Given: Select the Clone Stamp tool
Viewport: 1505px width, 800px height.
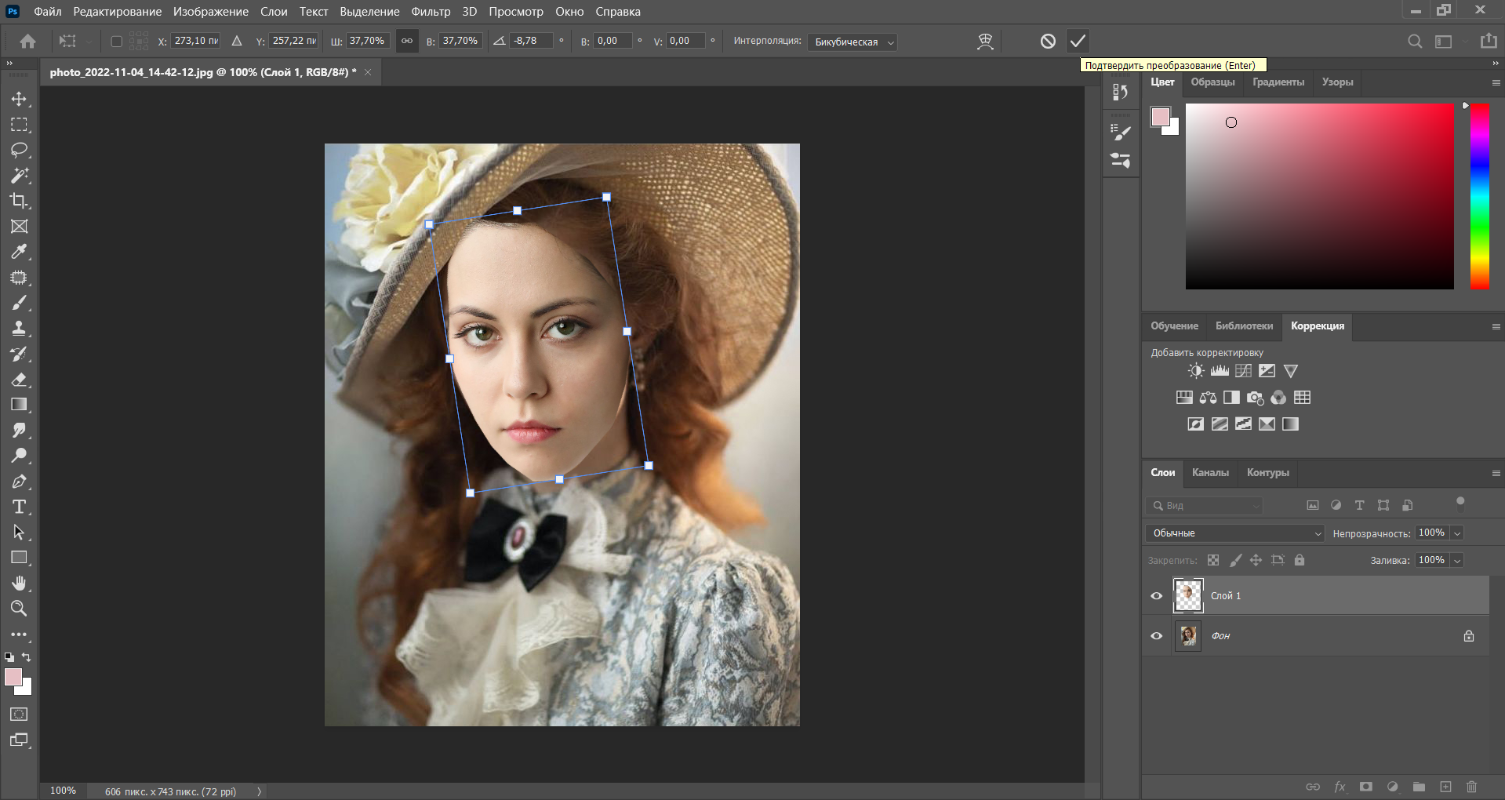Looking at the screenshot, I should [x=19, y=328].
